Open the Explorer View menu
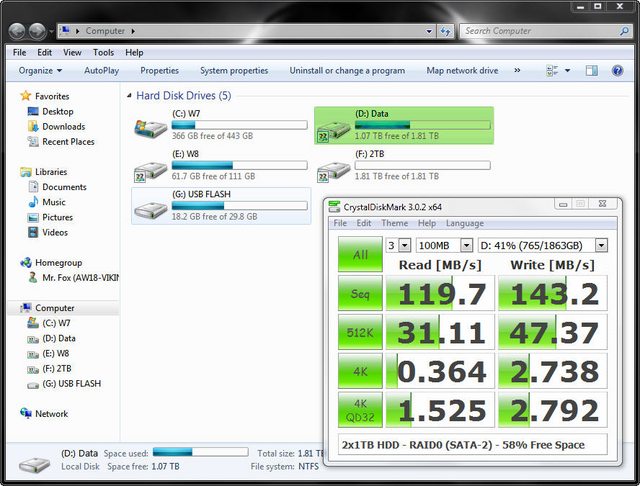 tap(72, 52)
